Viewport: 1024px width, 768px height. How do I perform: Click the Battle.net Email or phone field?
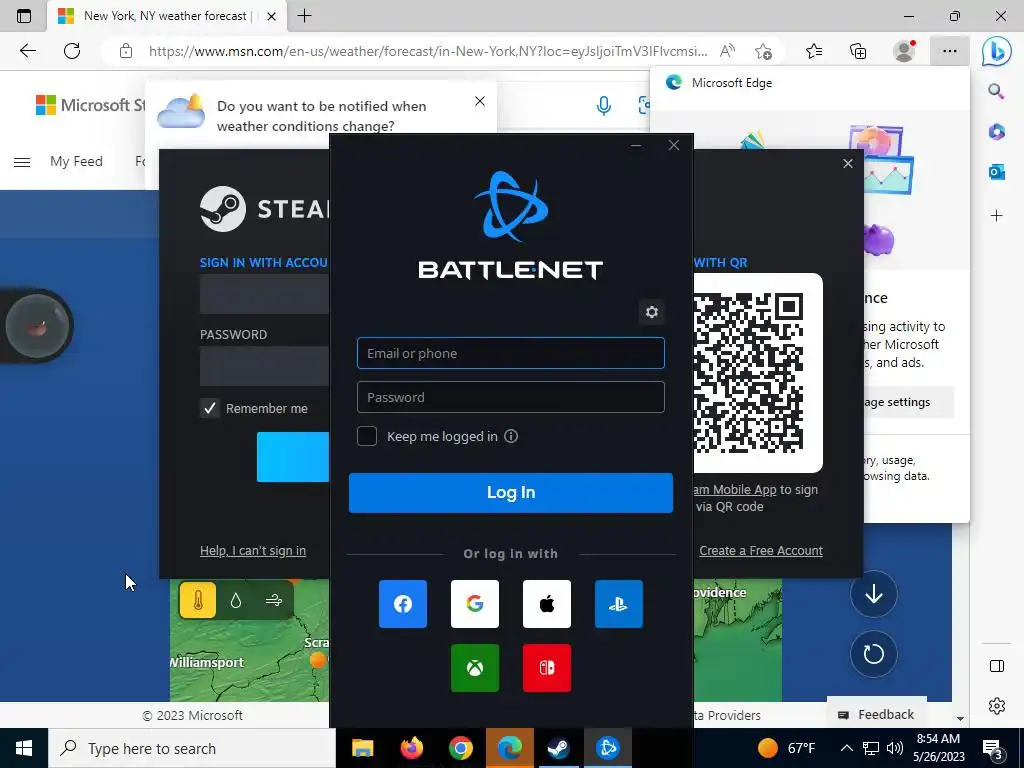click(x=511, y=353)
